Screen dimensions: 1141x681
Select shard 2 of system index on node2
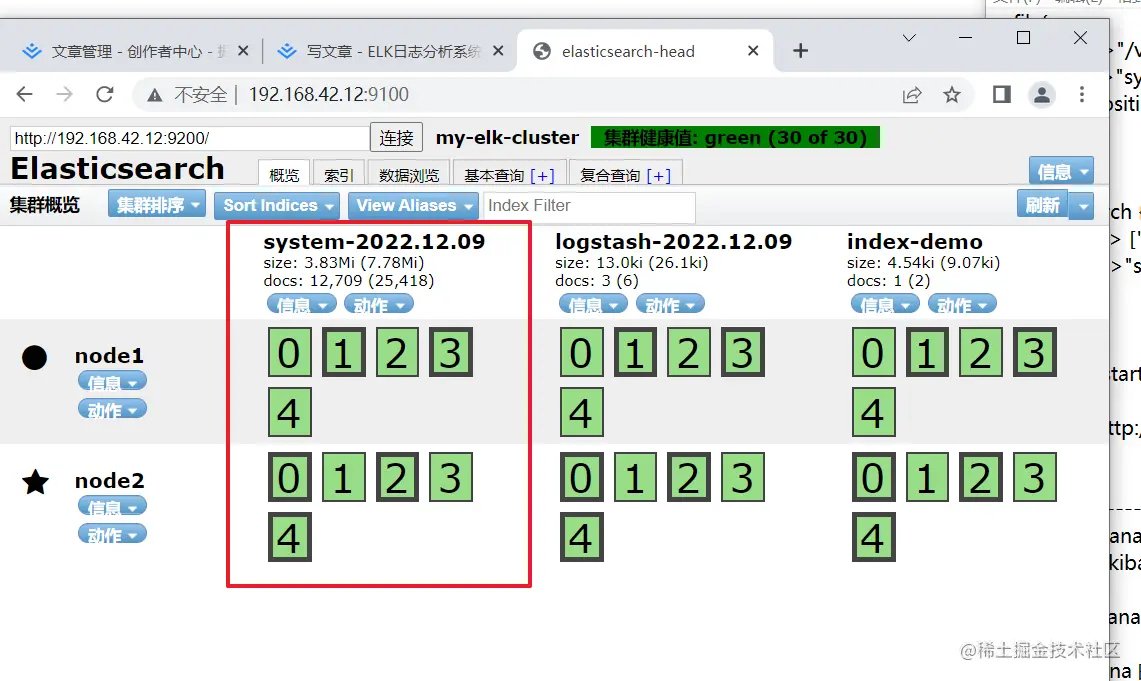click(x=397, y=477)
